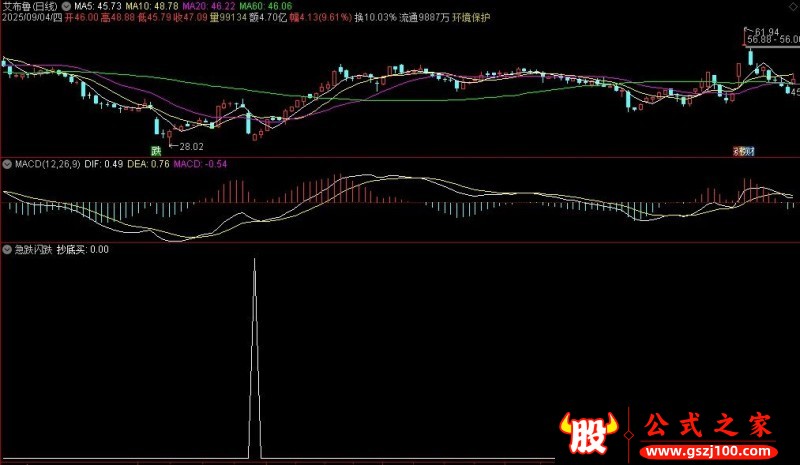Click the DIF: 0.49 value
The image size is (800, 465).
[104, 164]
